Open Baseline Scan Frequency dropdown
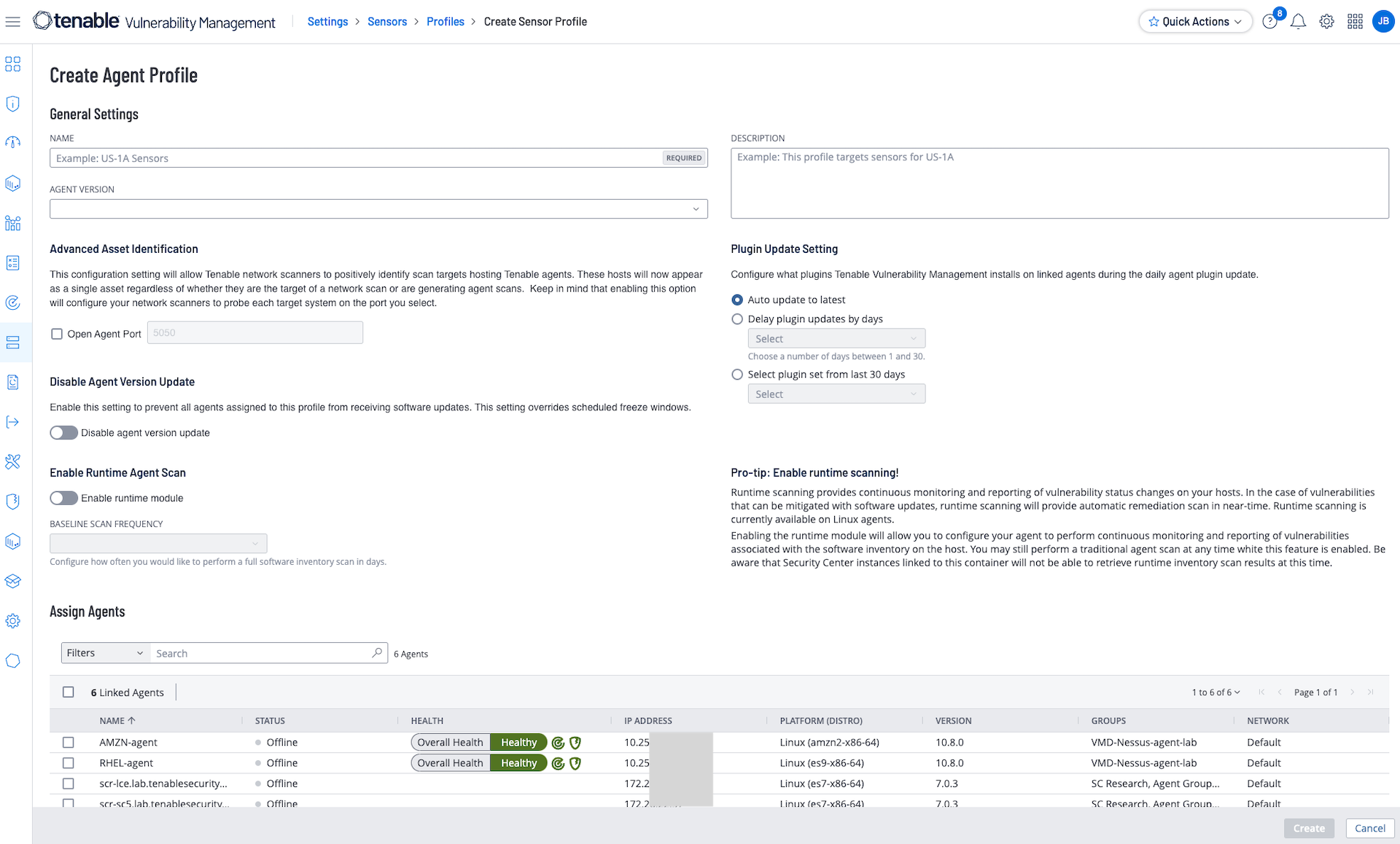1400x844 pixels. 158,543
